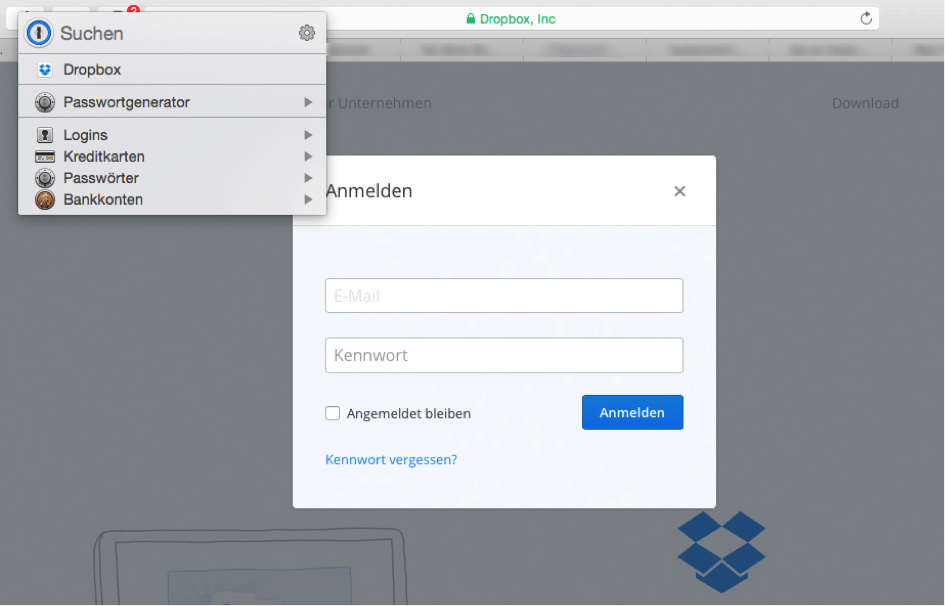Click the Dropbox, Inc address bar text
The image size is (945, 606).
pos(517,19)
